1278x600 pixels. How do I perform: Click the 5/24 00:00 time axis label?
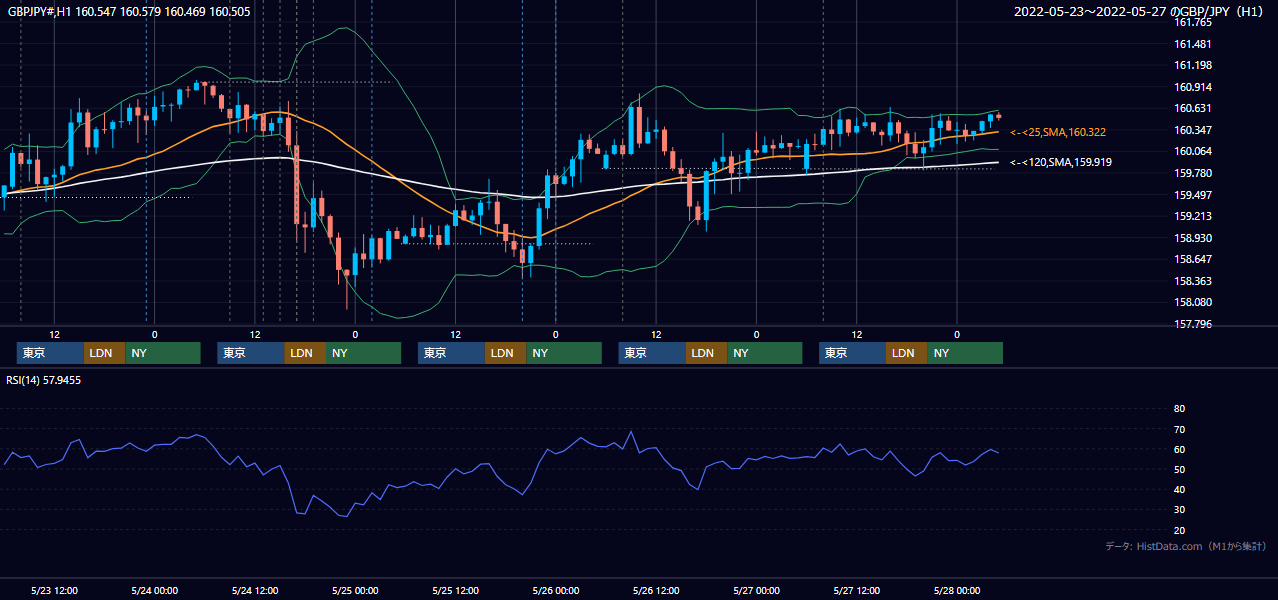pyautogui.click(x=155, y=590)
